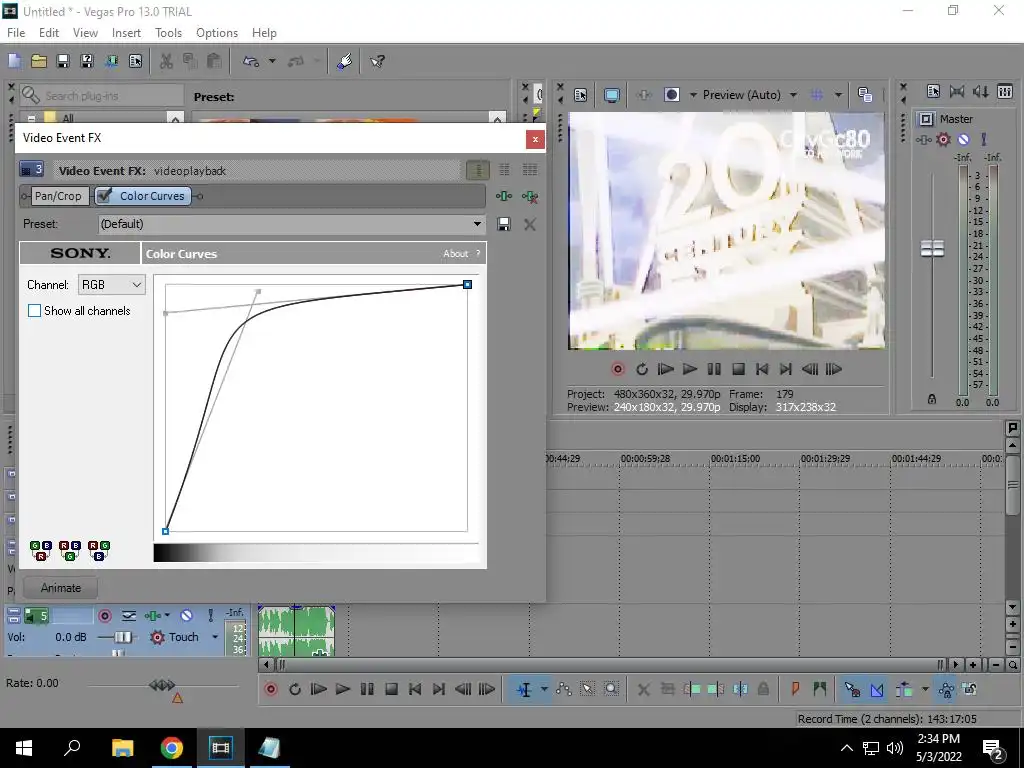Click the track 5 Vol slider handle
This screenshot has height=768, width=1024.
click(x=123, y=637)
